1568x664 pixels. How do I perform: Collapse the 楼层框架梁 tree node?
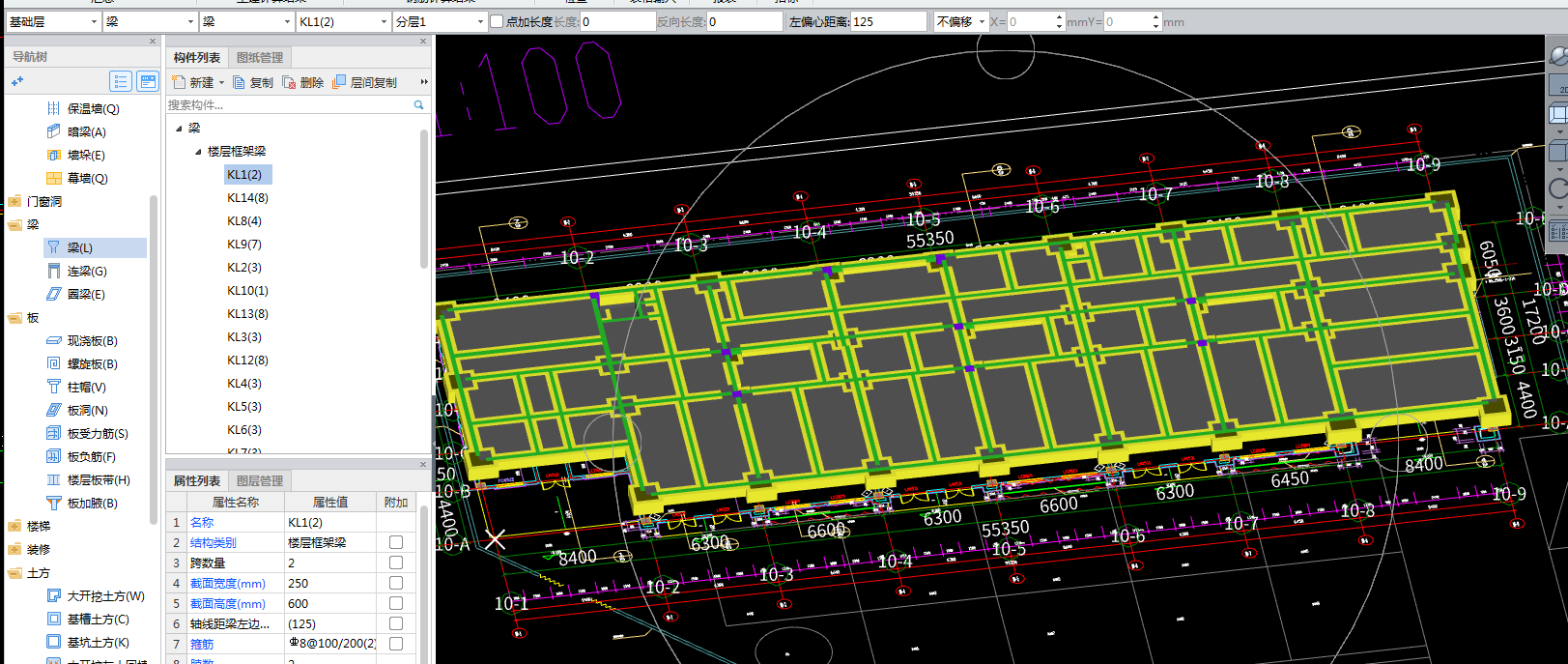[198, 151]
